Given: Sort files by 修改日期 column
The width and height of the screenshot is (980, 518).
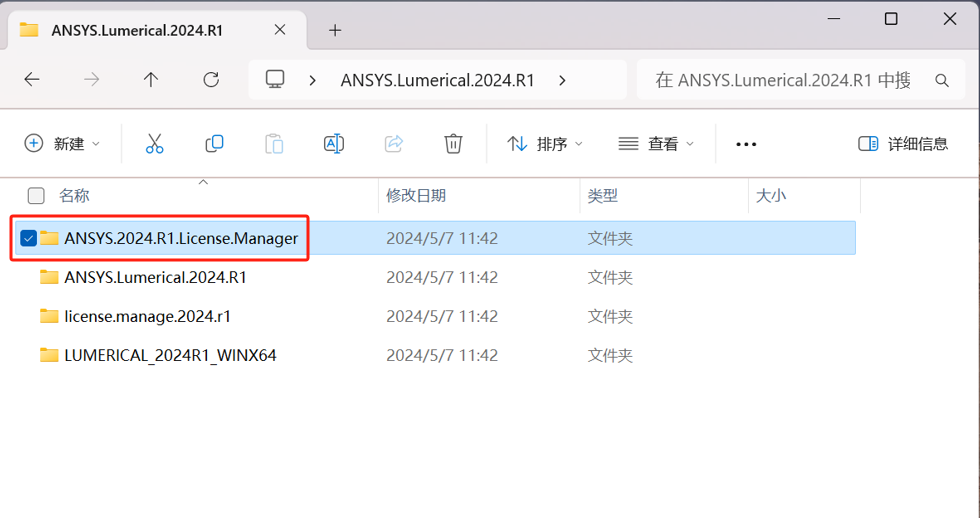Looking at the screenshot, I should (416, 196).
